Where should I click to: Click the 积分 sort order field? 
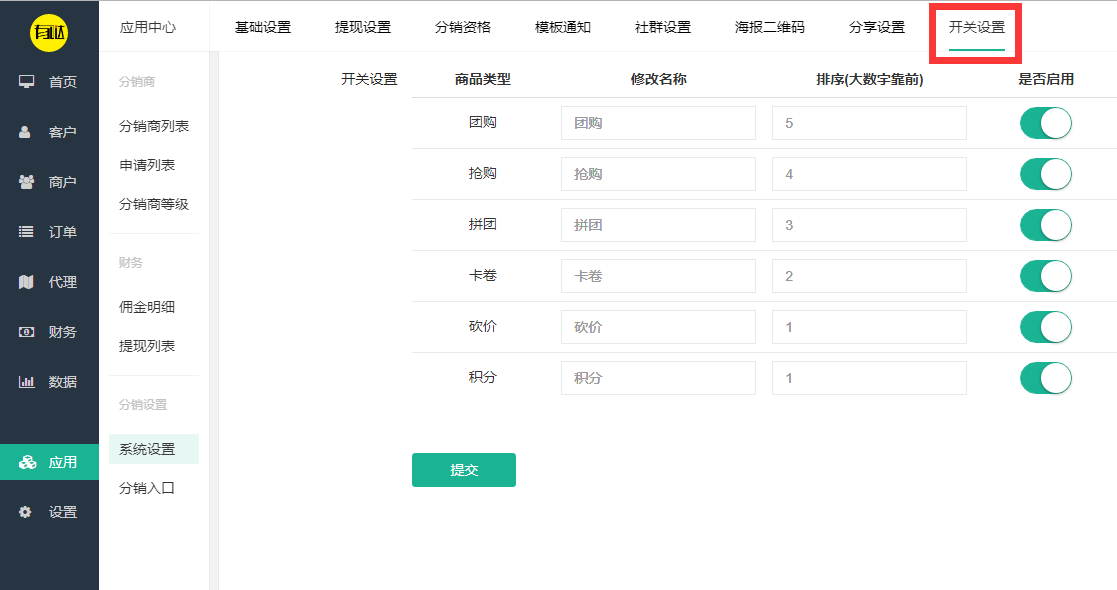869,378
